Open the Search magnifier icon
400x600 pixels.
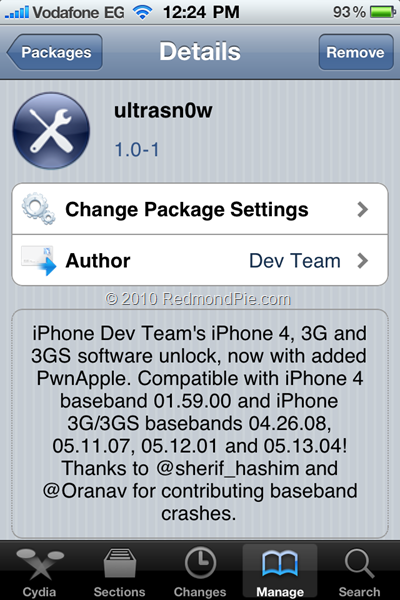pos(359,563)
